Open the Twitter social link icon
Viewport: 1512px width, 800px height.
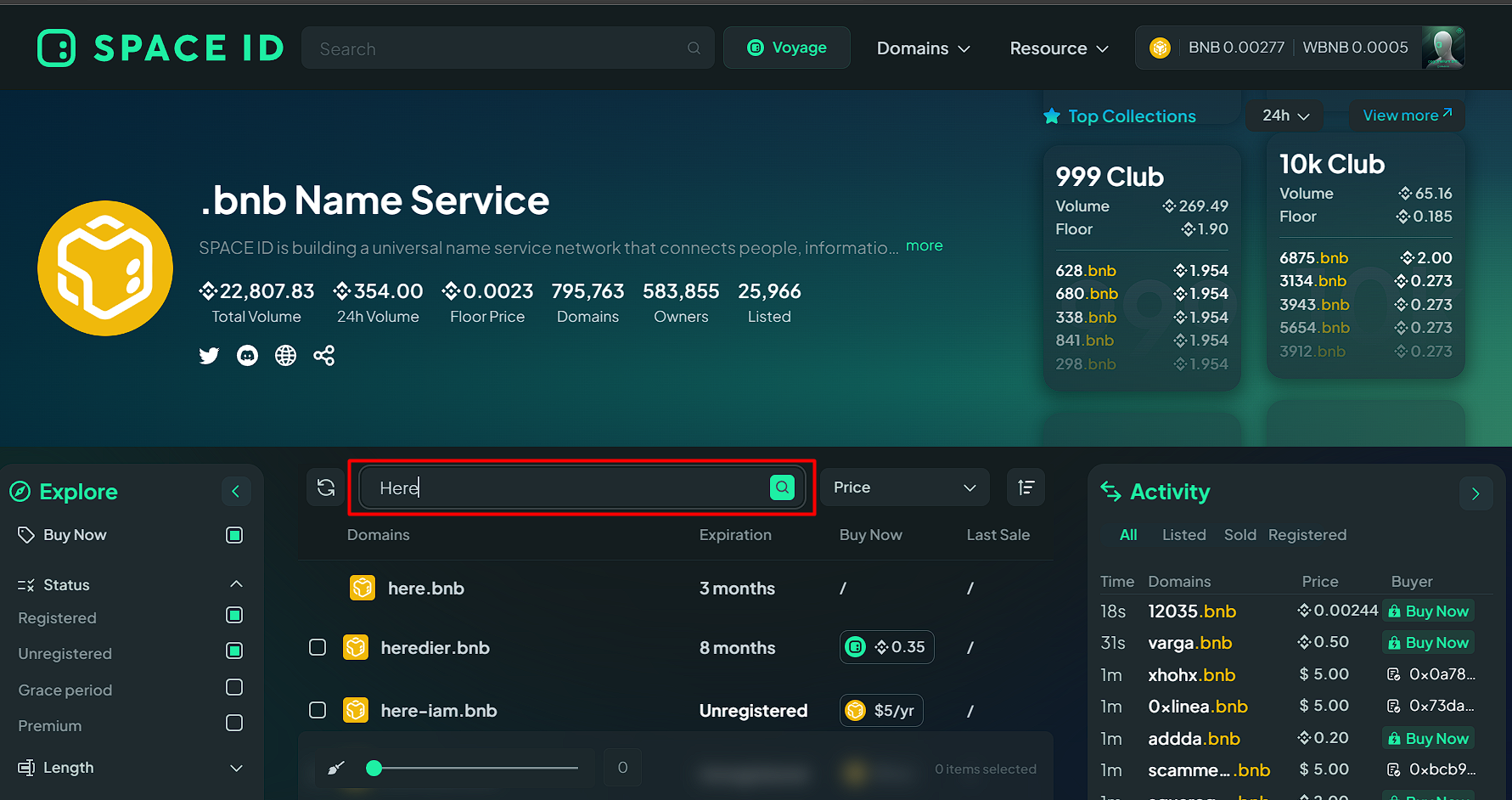[209, 355]
